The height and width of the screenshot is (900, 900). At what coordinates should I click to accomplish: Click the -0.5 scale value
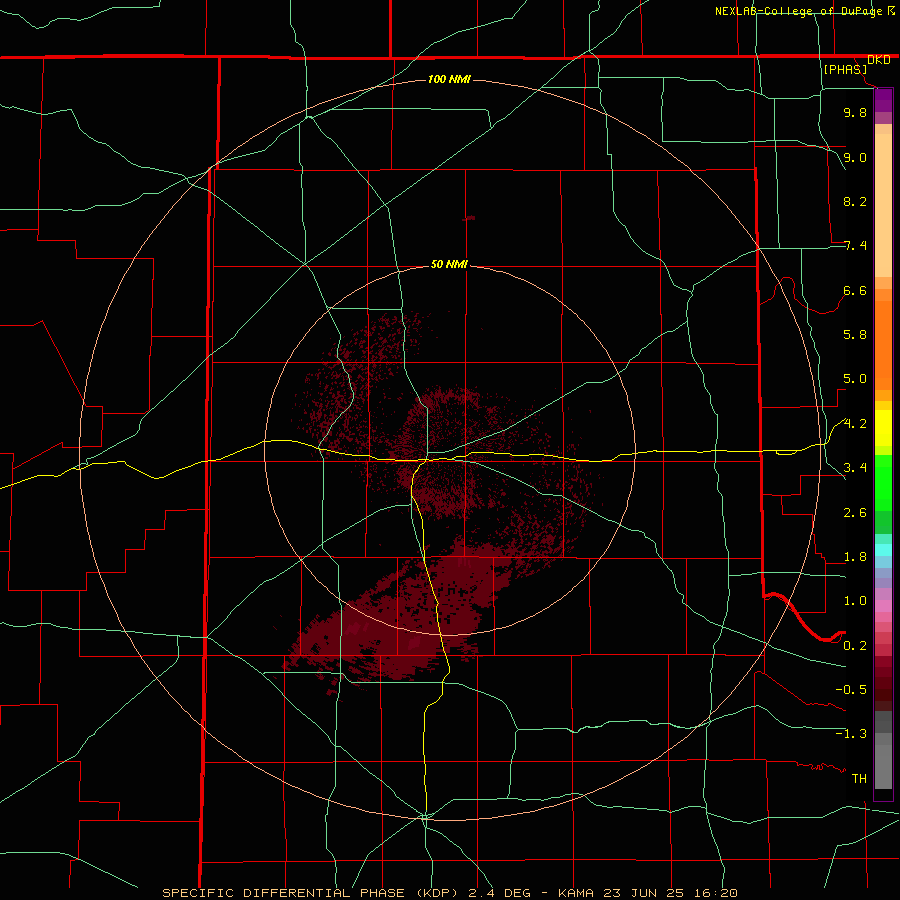(x=851, y=690)
